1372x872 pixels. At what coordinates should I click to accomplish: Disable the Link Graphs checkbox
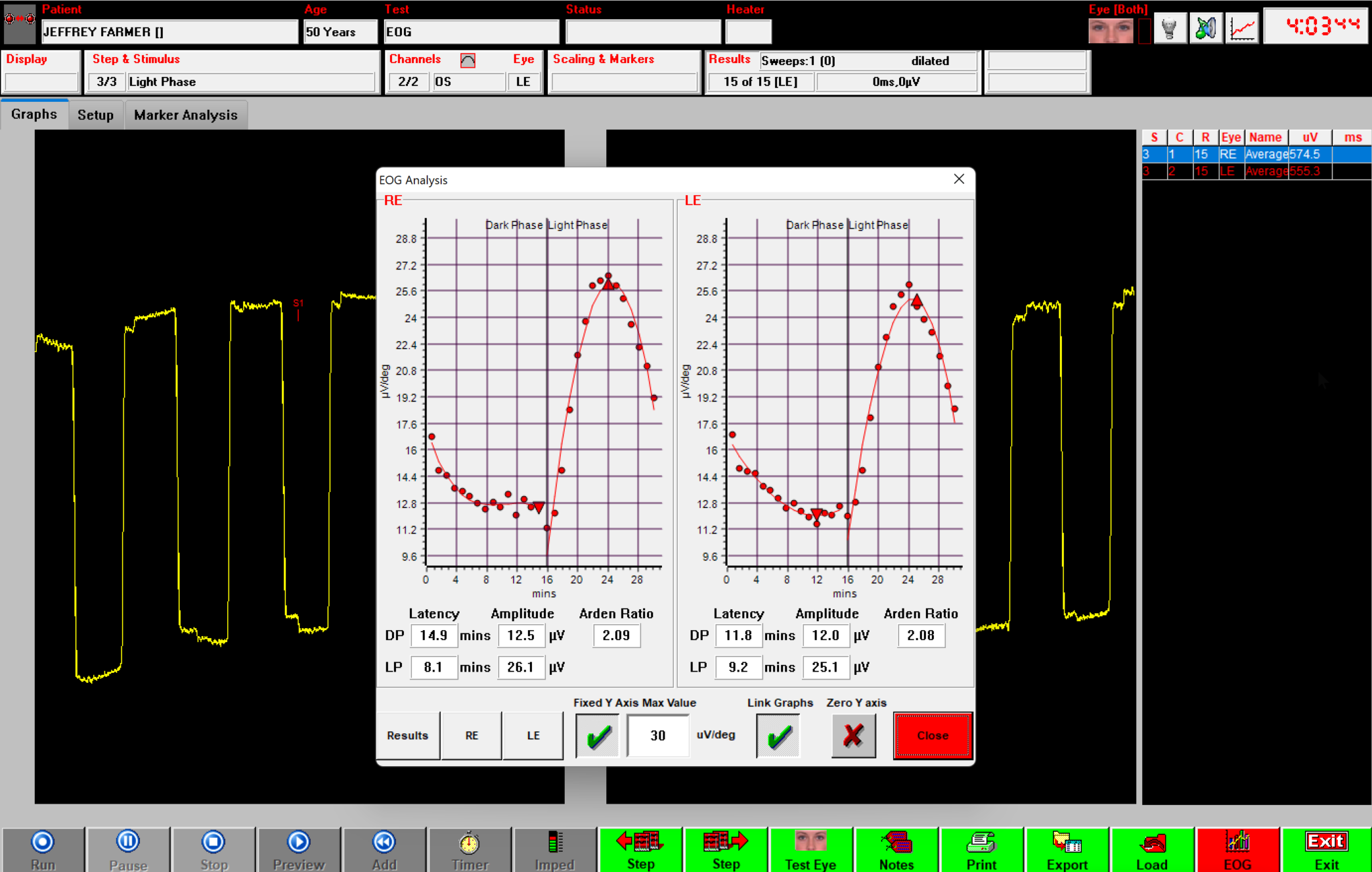click(777, 735)
